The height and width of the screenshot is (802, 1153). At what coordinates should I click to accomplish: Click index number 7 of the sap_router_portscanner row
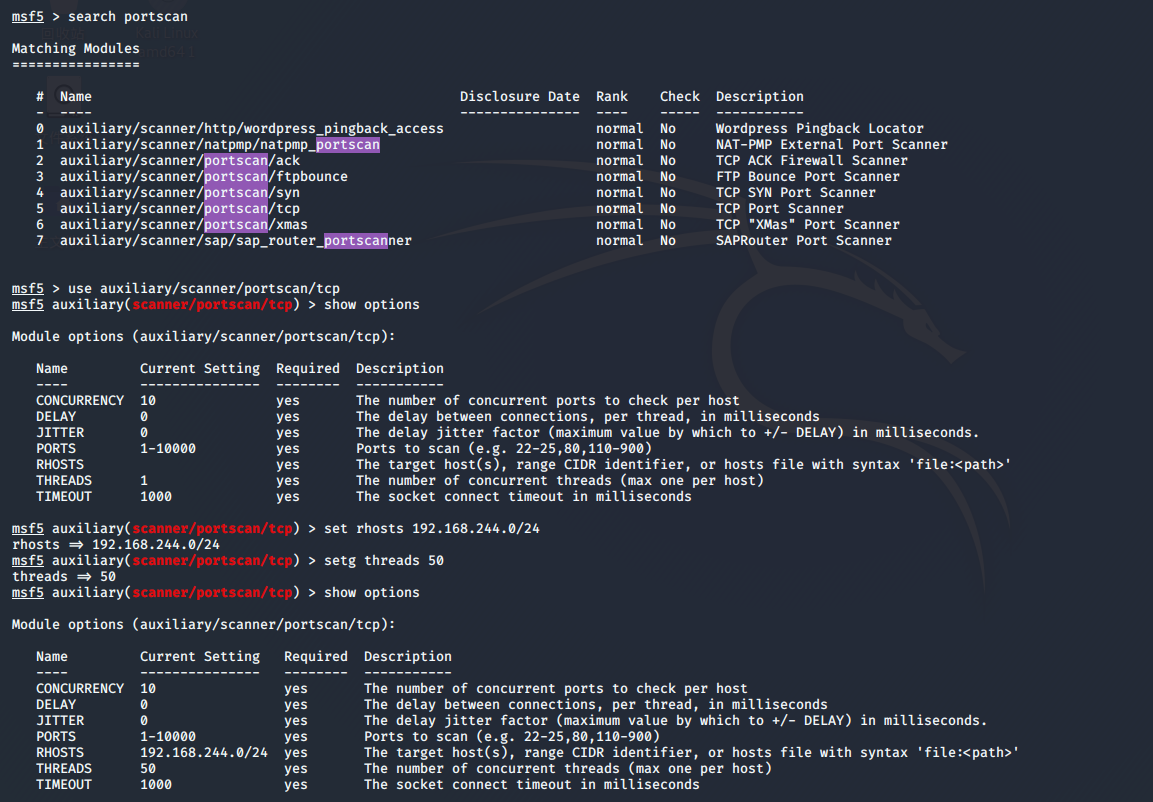40,241
